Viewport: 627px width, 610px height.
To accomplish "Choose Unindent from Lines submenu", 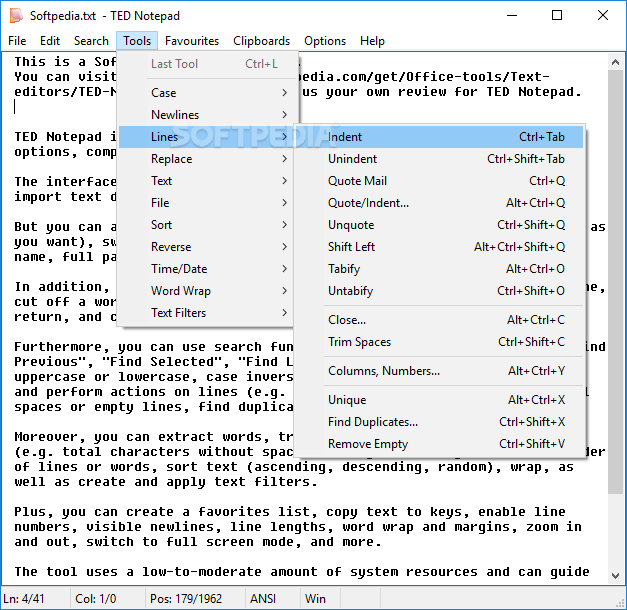I will point(439,159).
